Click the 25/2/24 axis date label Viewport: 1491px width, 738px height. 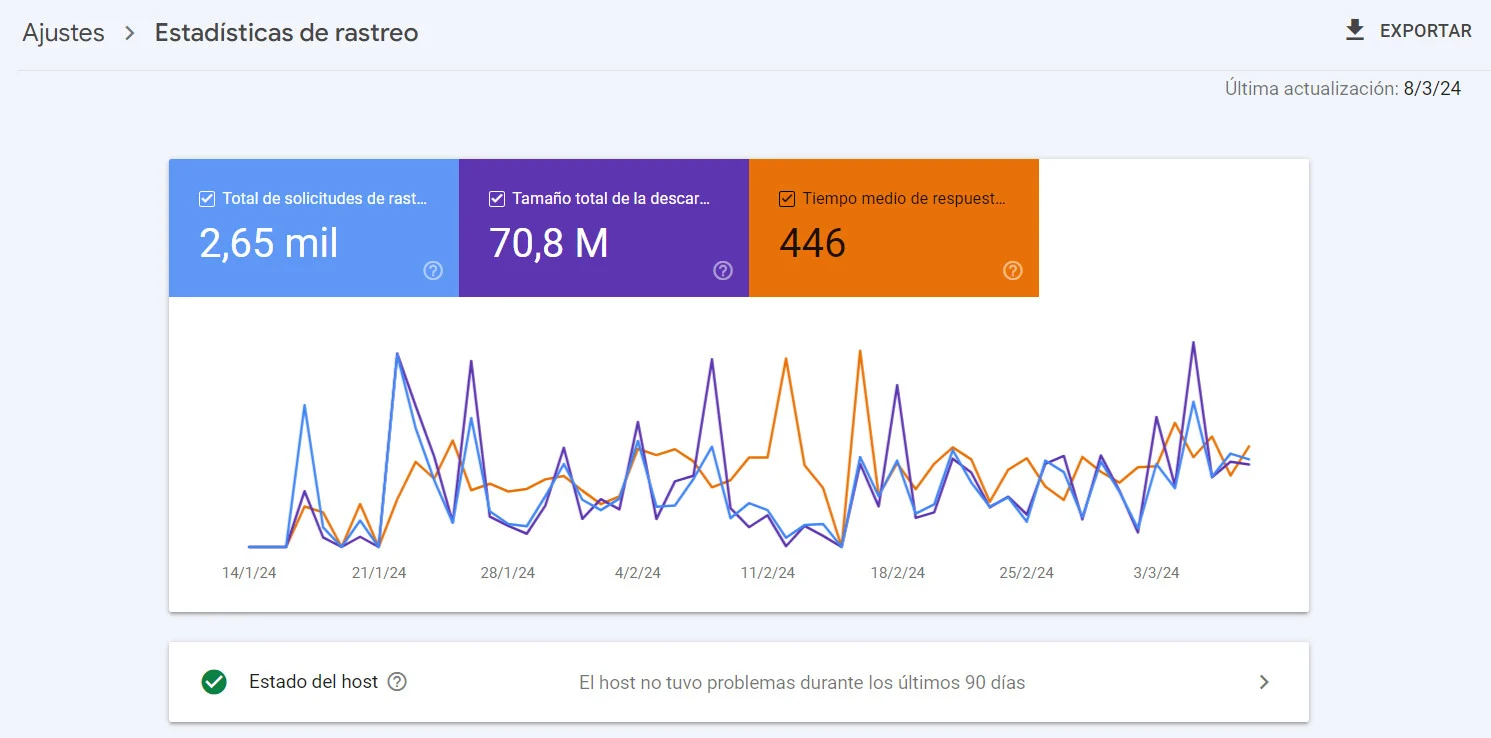[1027, 573]
